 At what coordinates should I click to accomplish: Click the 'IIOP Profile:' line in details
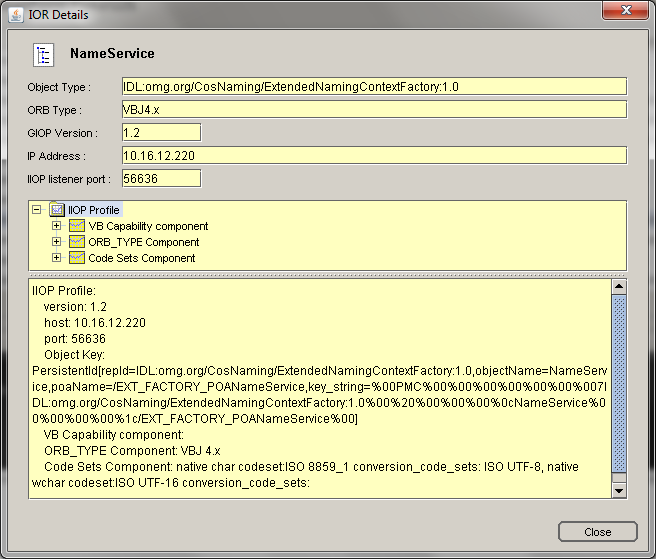(x=64, y=291)
